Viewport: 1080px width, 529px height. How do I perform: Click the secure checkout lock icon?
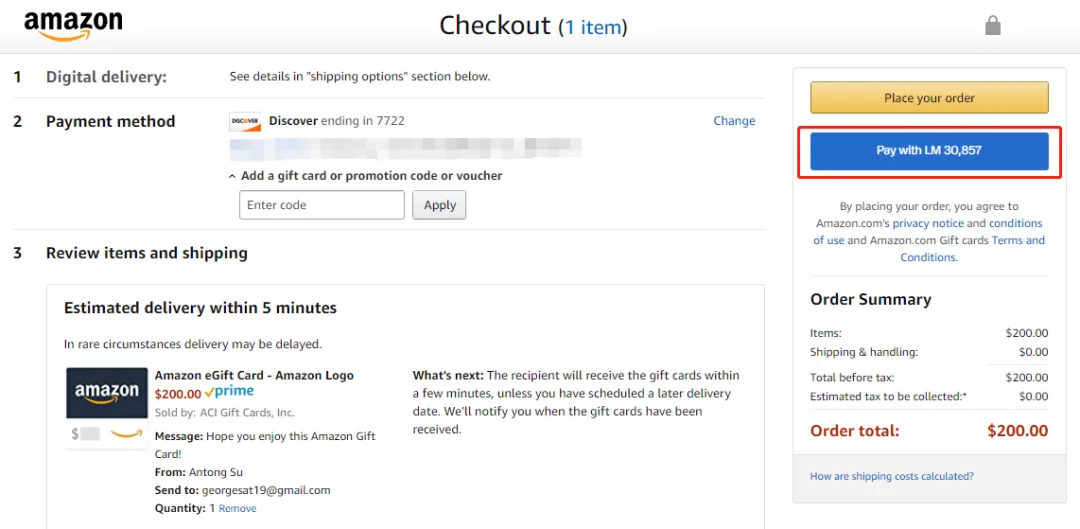(993, 25)
